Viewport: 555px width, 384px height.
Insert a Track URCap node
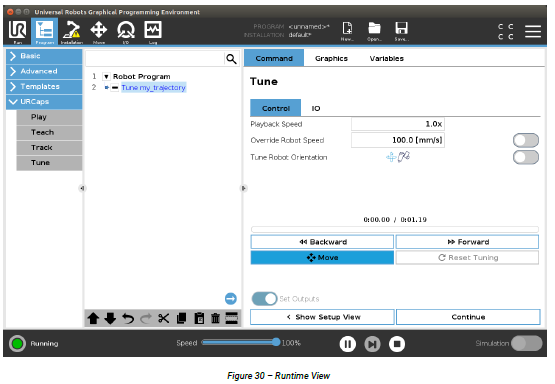[x=49, y=147]
